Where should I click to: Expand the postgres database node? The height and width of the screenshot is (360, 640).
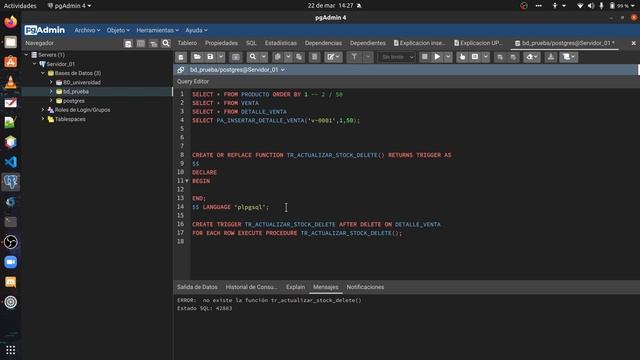(x=51, y=101)
